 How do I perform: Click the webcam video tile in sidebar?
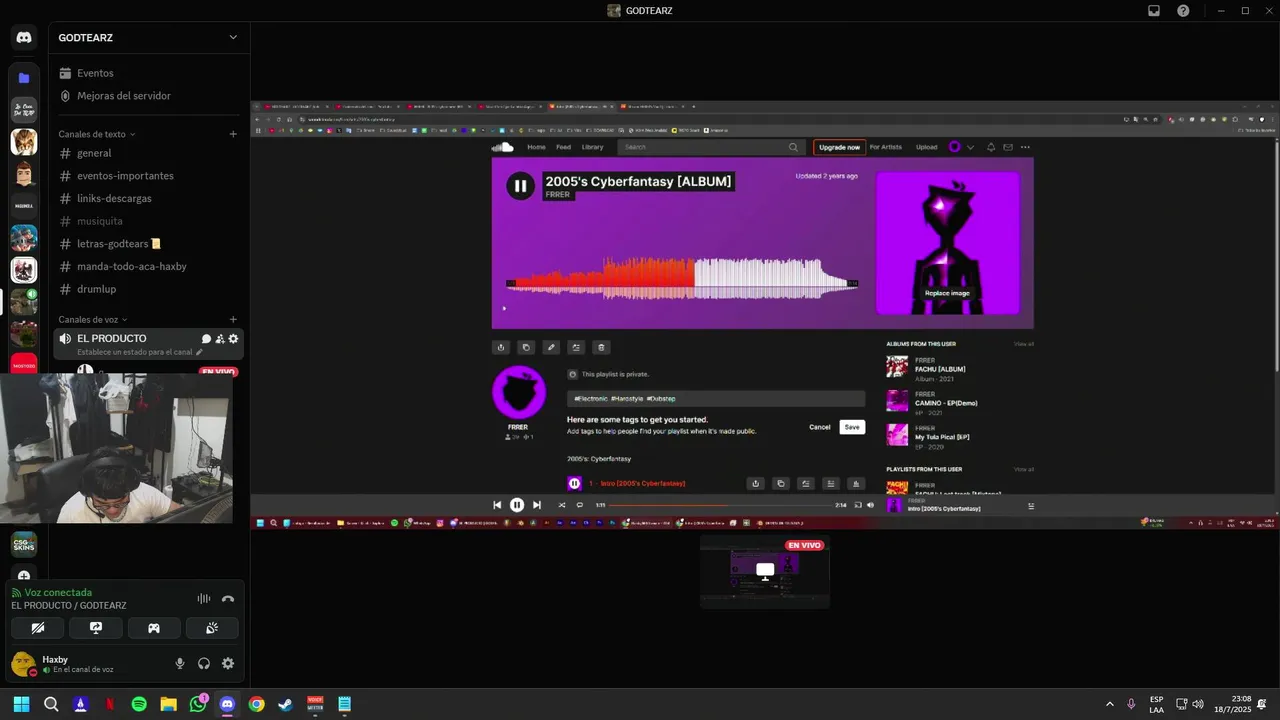pos(118,448)
